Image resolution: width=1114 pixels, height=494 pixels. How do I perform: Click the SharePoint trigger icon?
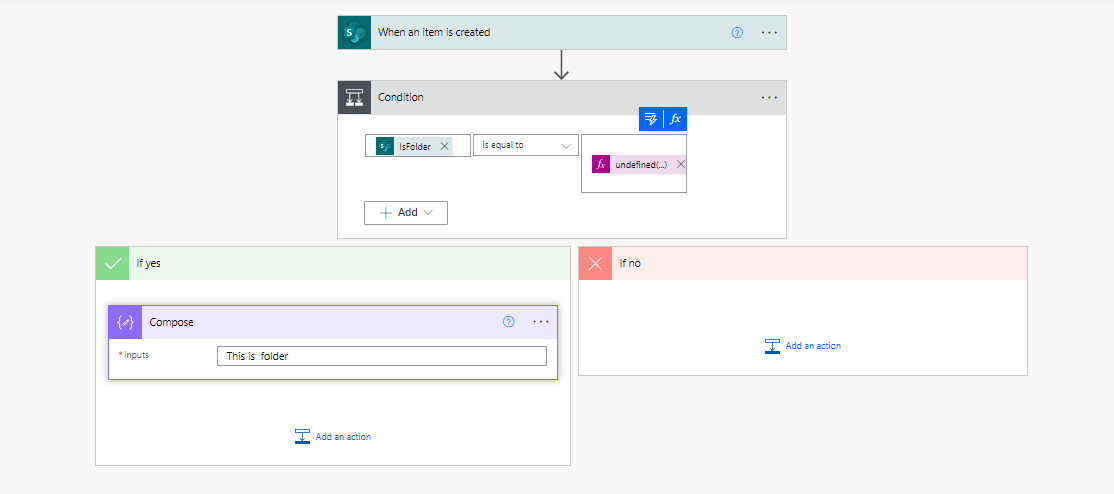[354, 32]
